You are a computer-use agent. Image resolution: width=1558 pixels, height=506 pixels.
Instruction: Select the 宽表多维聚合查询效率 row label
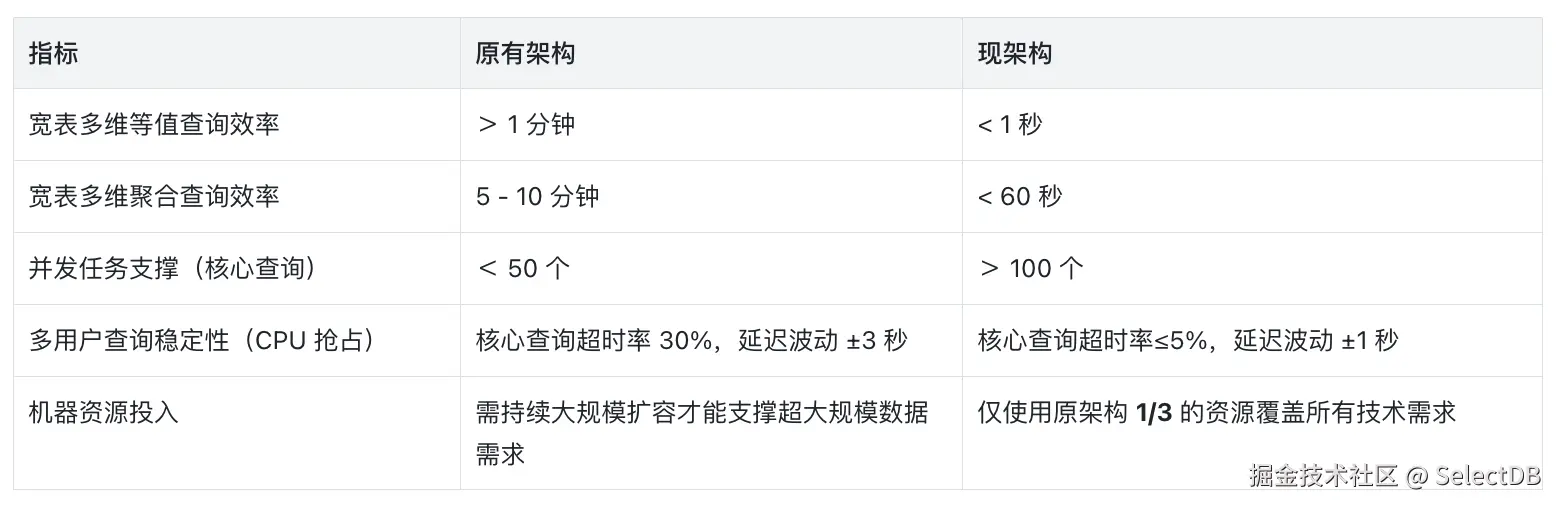click(x=154, y=197)
